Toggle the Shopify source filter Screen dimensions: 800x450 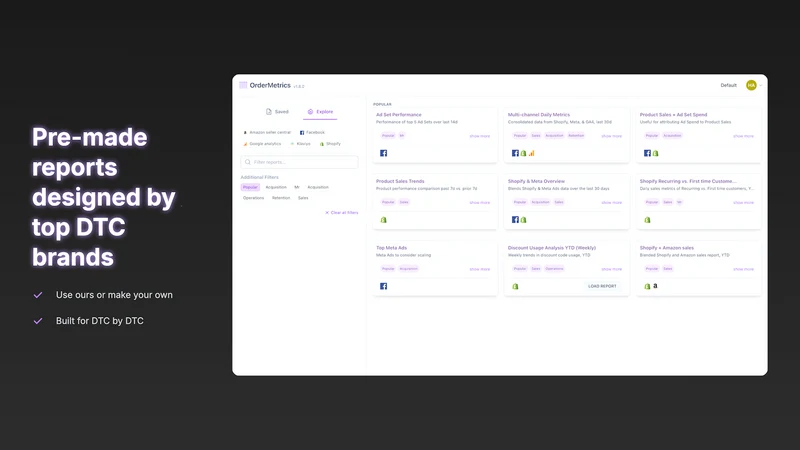330,144
